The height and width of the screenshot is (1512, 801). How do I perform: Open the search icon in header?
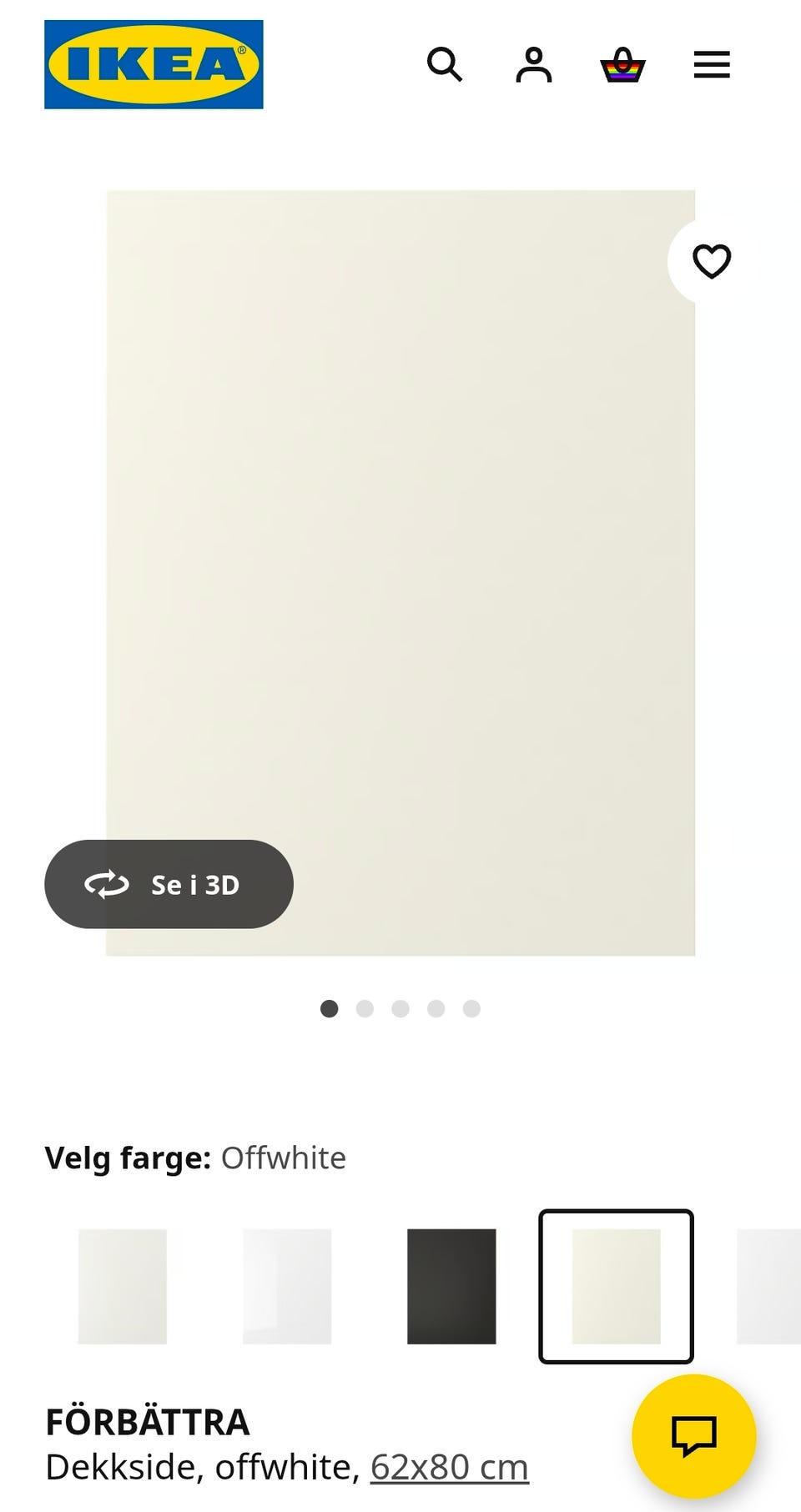[x=445, y=64]
